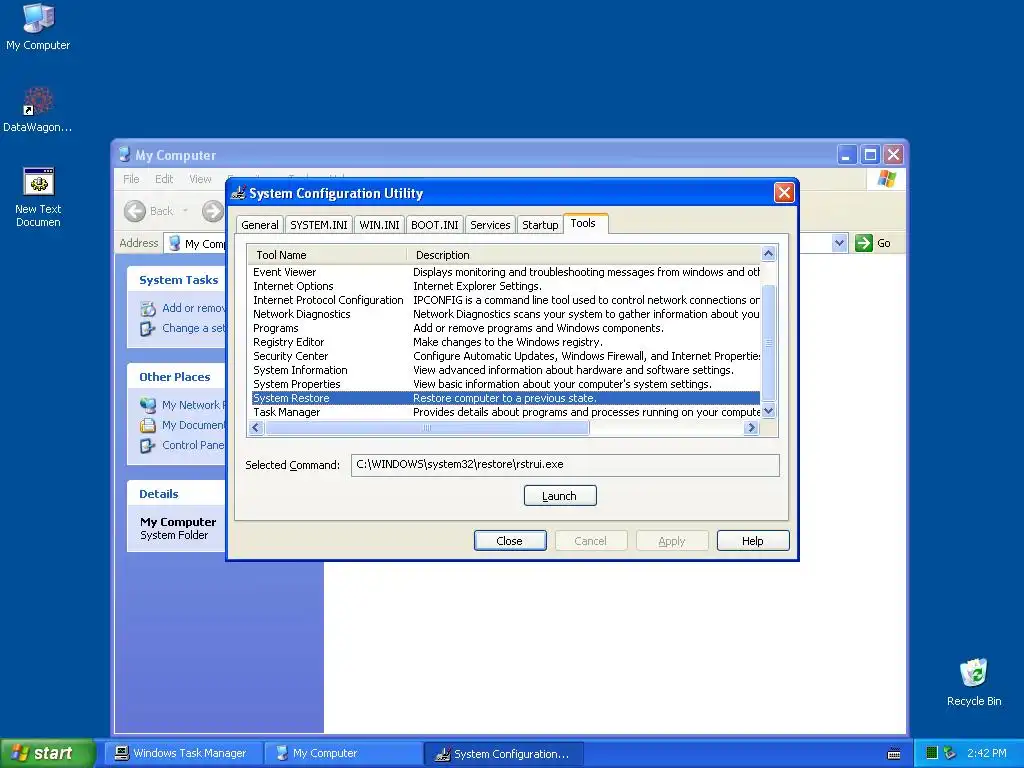The image size is (1024, 768).
Task: Select the System Restore row
Action: coord(506,398)
